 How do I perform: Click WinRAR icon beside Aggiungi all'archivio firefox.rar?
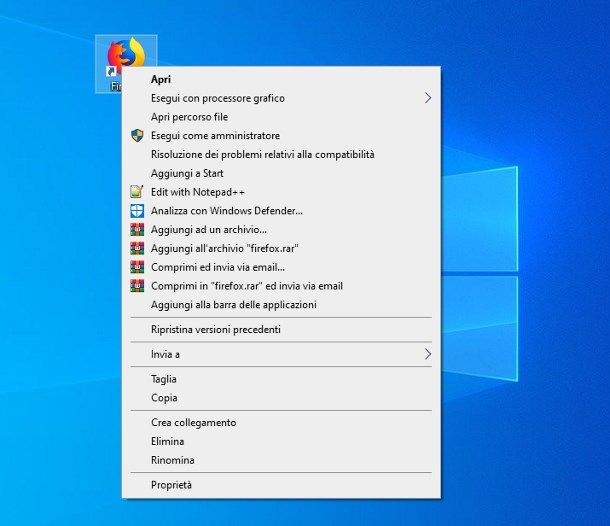(x=137, y=248)
